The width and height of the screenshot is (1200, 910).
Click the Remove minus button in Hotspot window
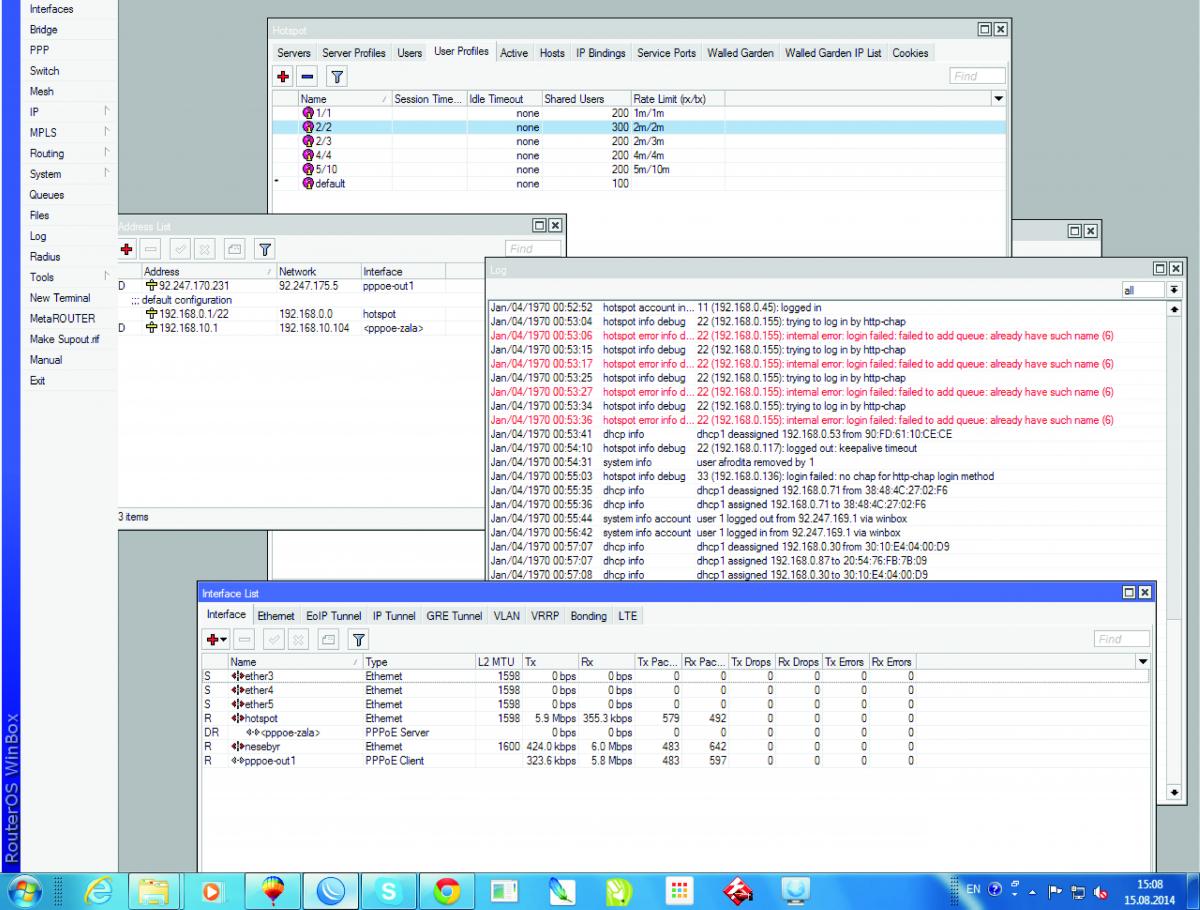click(x=307, y=76)
